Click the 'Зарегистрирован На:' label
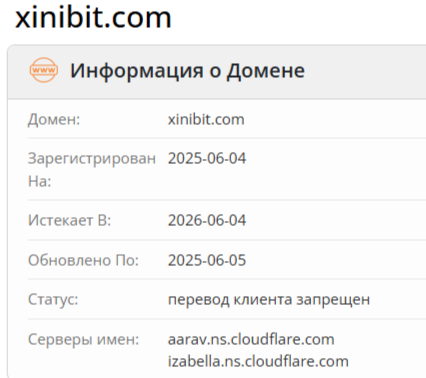 pyautogui.click(x=92, y=170)
